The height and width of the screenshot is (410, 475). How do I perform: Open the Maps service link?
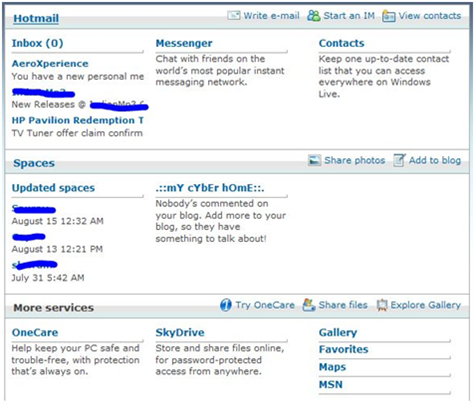click(332, 367)
